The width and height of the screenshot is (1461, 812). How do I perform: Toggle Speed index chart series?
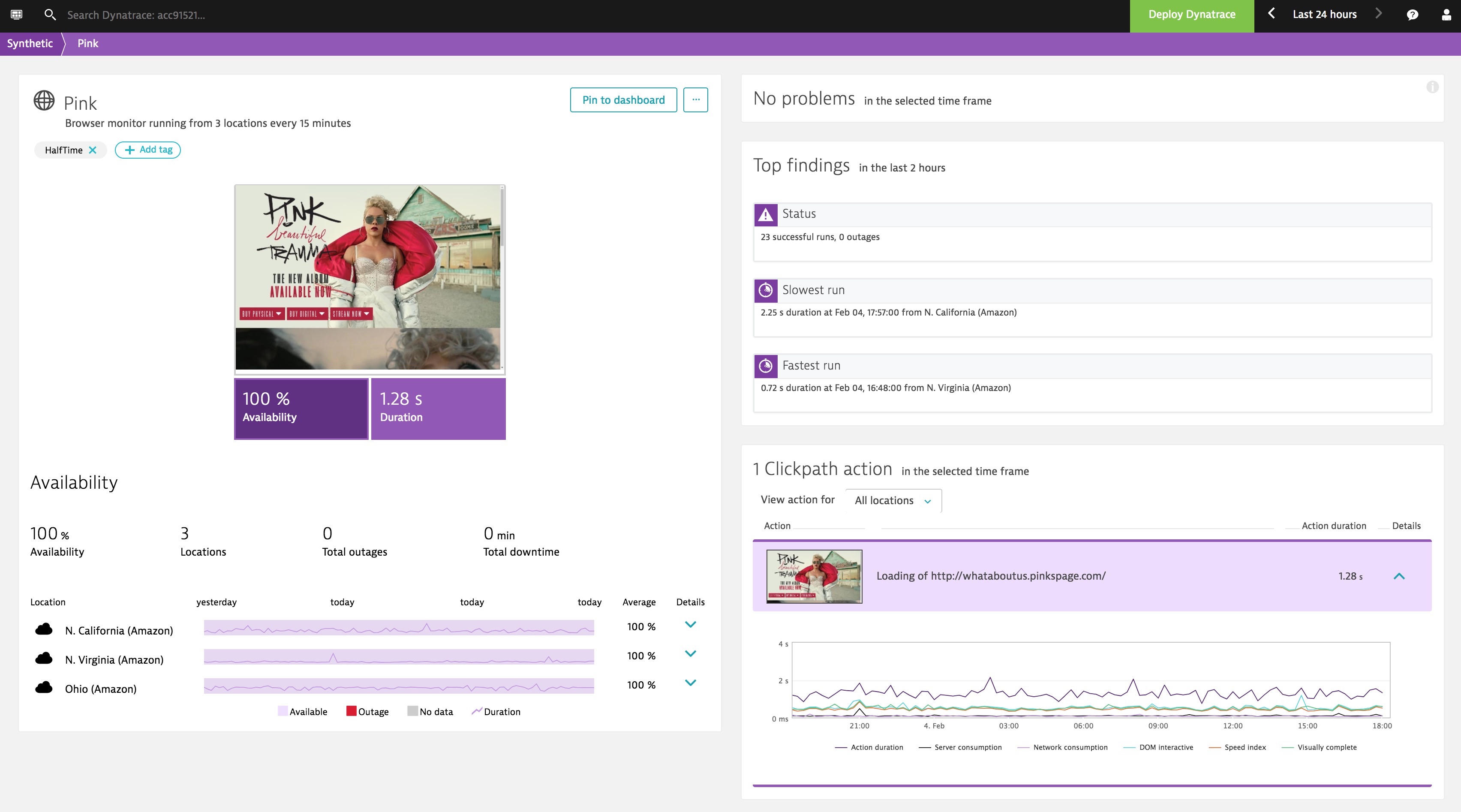click(x=1237, y=747)
